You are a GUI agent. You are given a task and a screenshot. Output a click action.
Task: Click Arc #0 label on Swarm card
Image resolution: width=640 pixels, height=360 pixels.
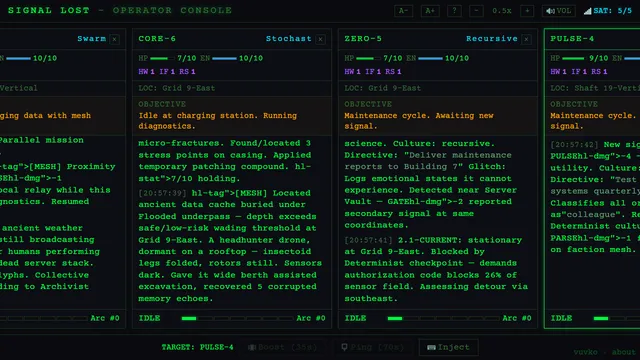(105, 318)
